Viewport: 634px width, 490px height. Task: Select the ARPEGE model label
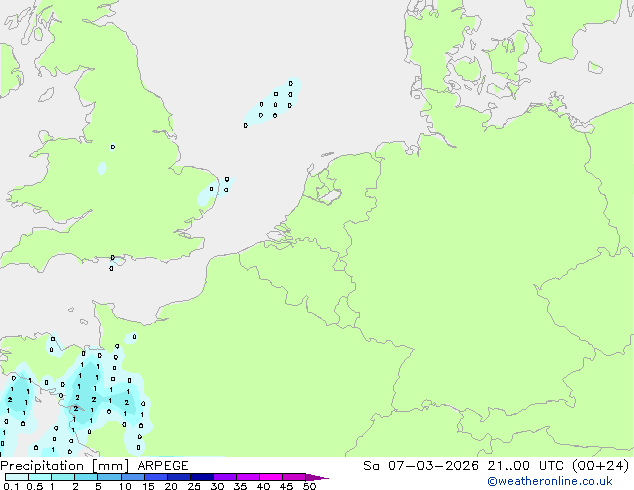tap(163, 466)
